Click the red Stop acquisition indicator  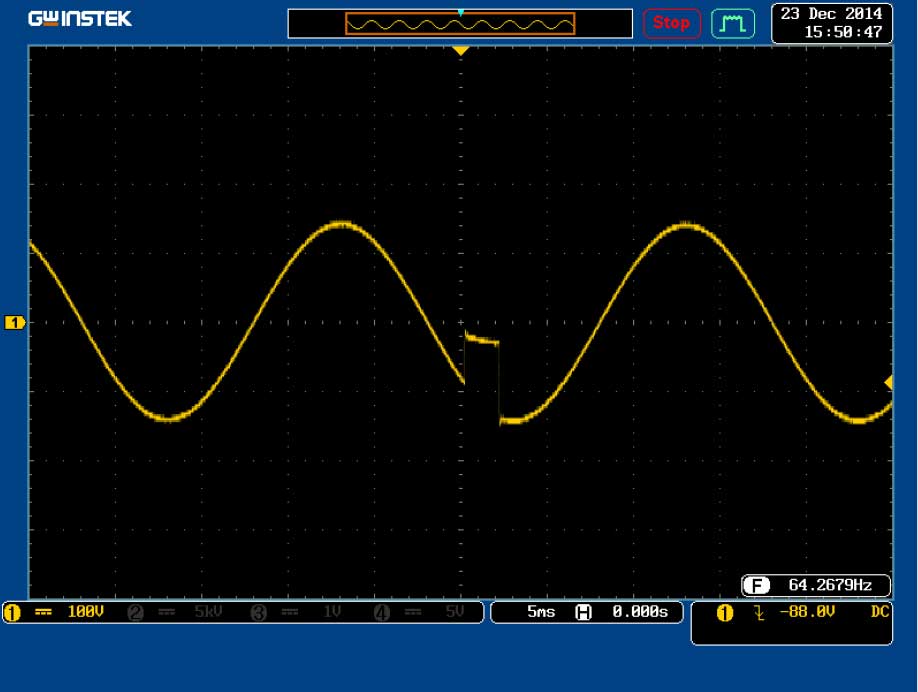click(x=671, y=23)
